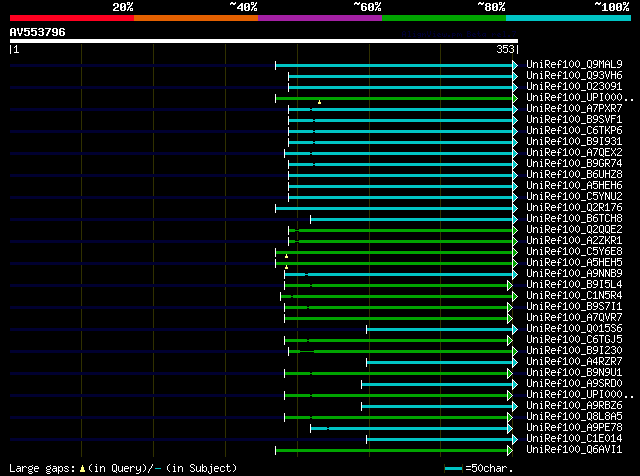Click the arrowhead ending the Q93VH6 alignment

click(515, 76)
